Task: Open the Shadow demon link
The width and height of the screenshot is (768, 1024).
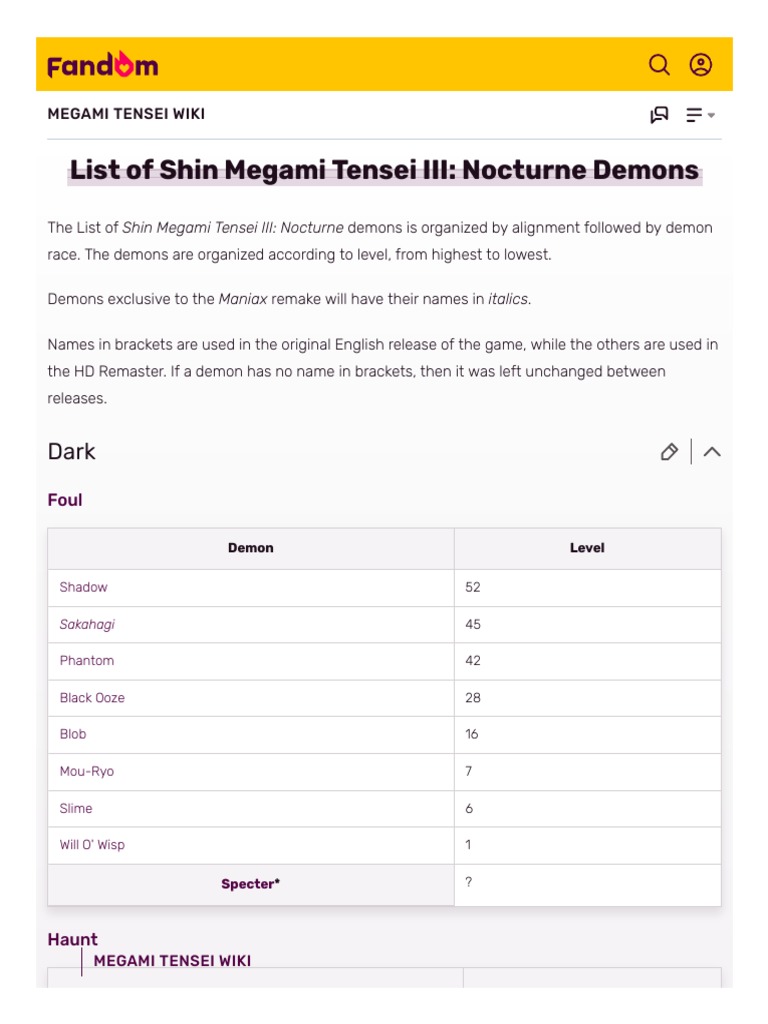Action: 83,587
